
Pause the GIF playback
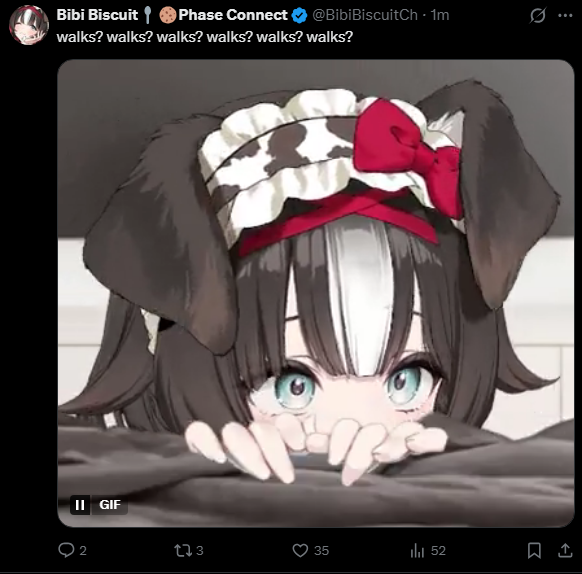pyautogui.click(x=80, y=505)
